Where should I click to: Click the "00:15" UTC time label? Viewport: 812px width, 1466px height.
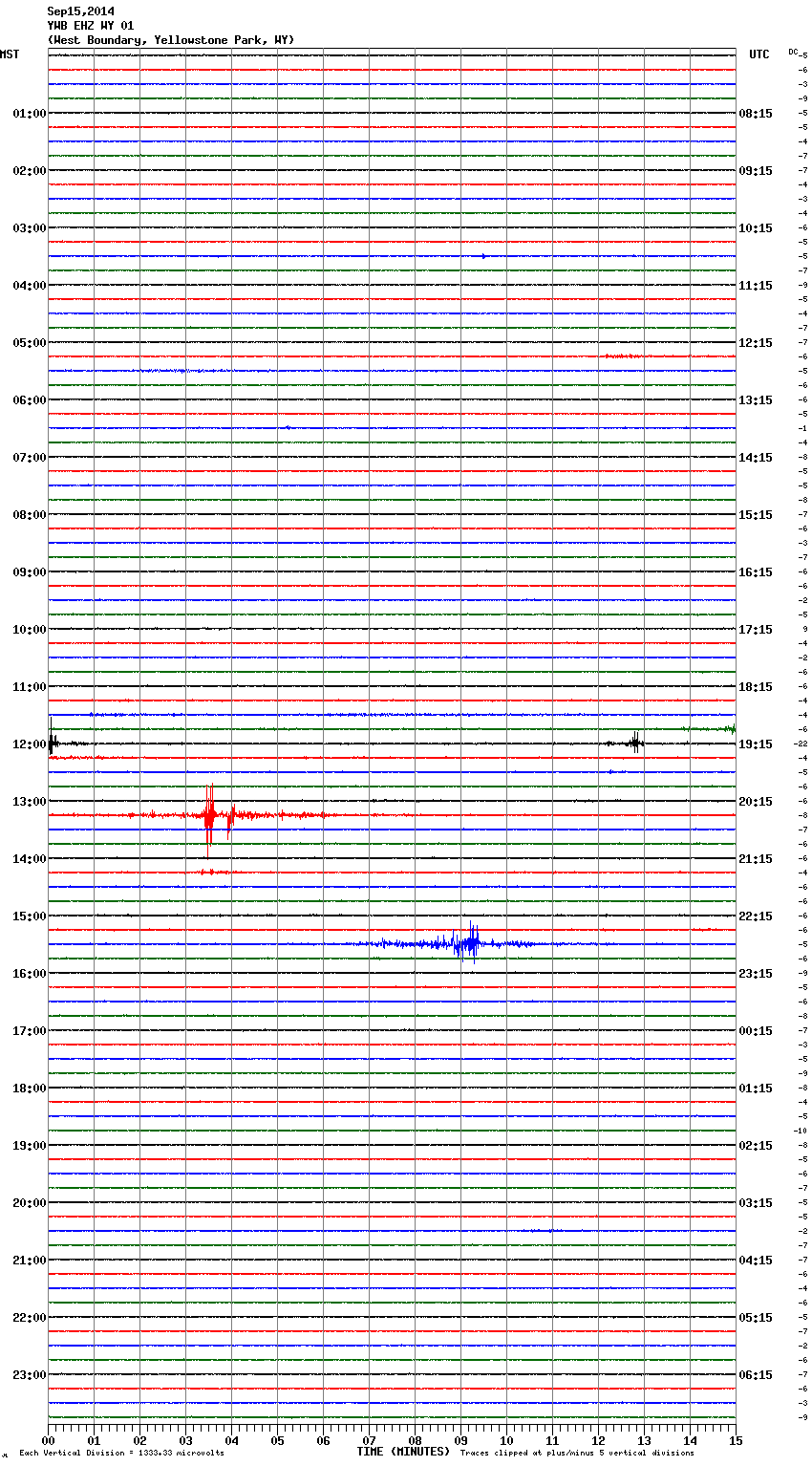coord(756,1031)
